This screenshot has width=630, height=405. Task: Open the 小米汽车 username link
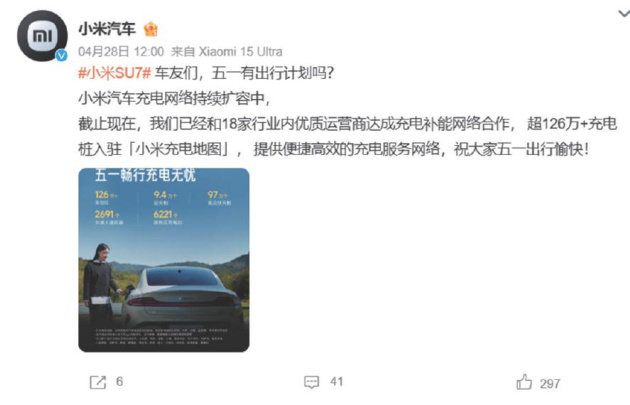(107, 29)
